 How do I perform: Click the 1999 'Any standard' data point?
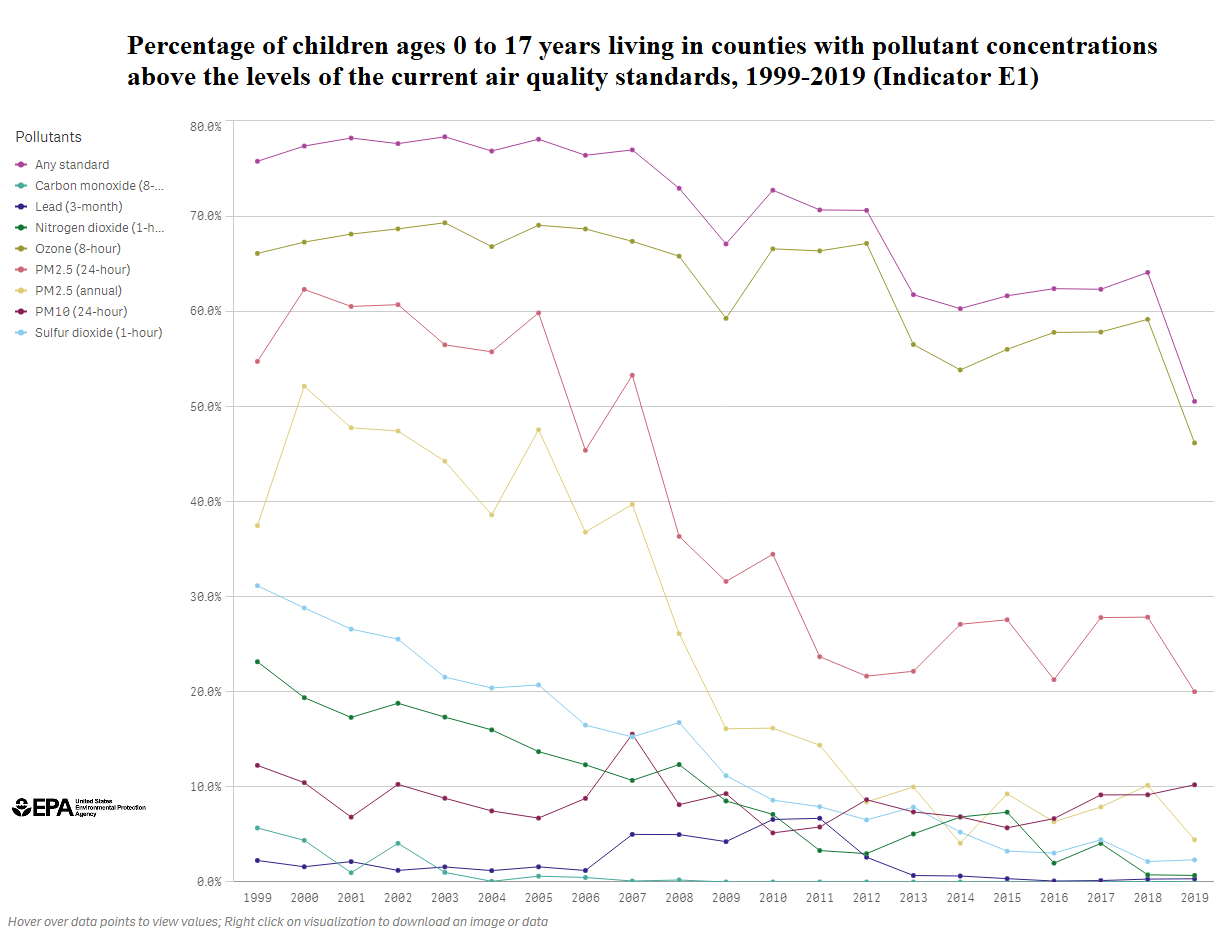257,161
